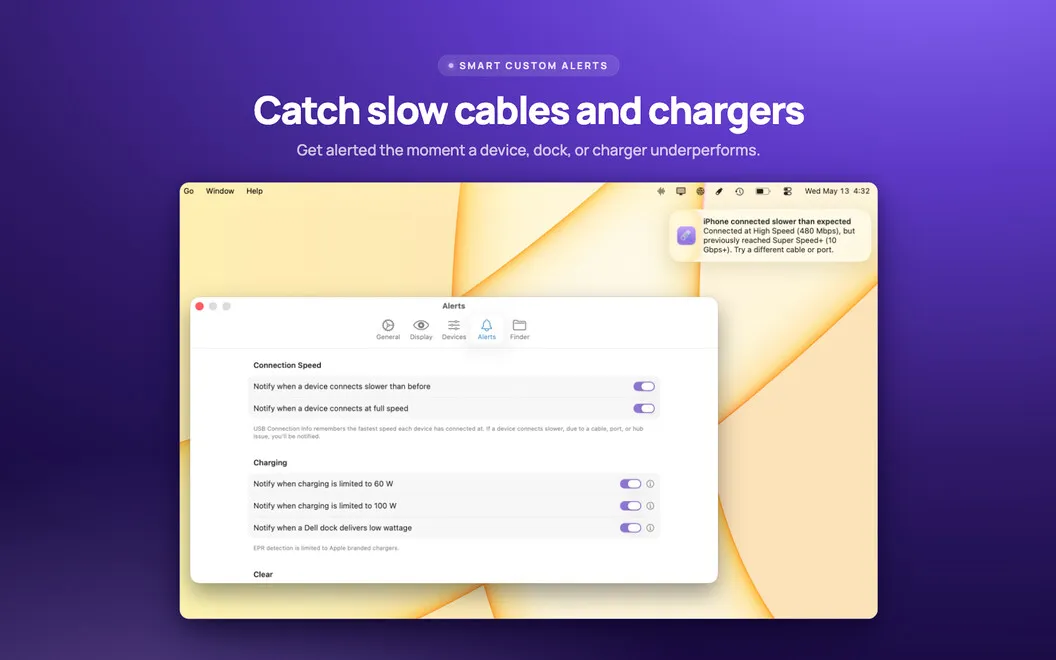This screenshot has height=660, width=1056.
Task: Open the Finder tab
Action: [519, 329]
